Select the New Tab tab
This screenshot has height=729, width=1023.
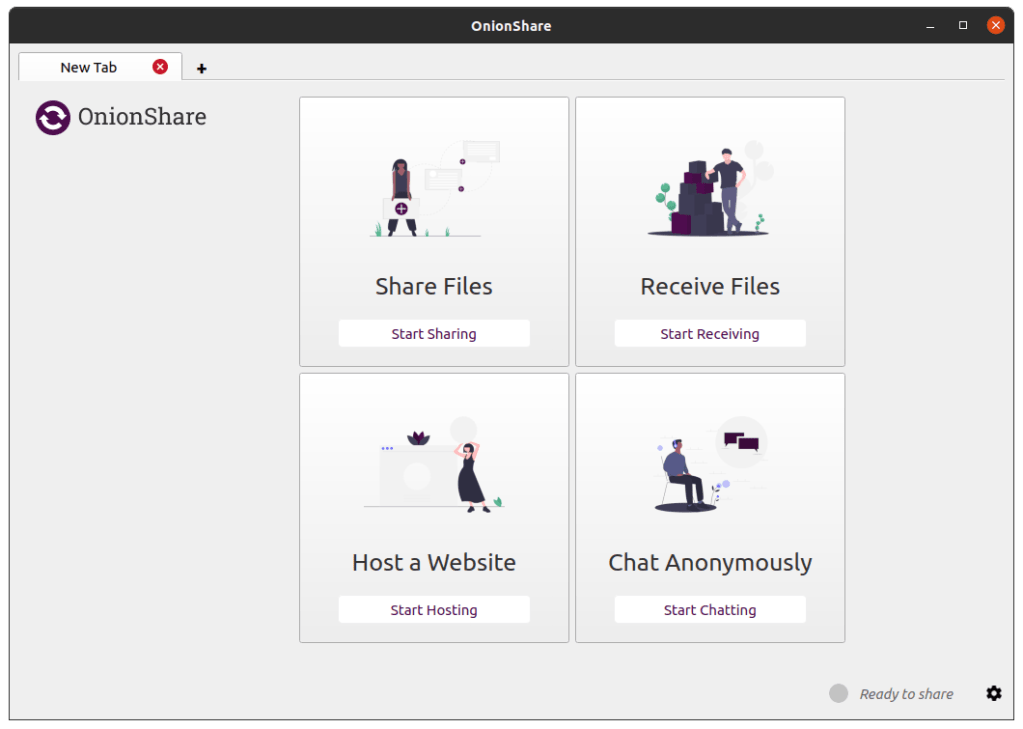coord(88,67)
